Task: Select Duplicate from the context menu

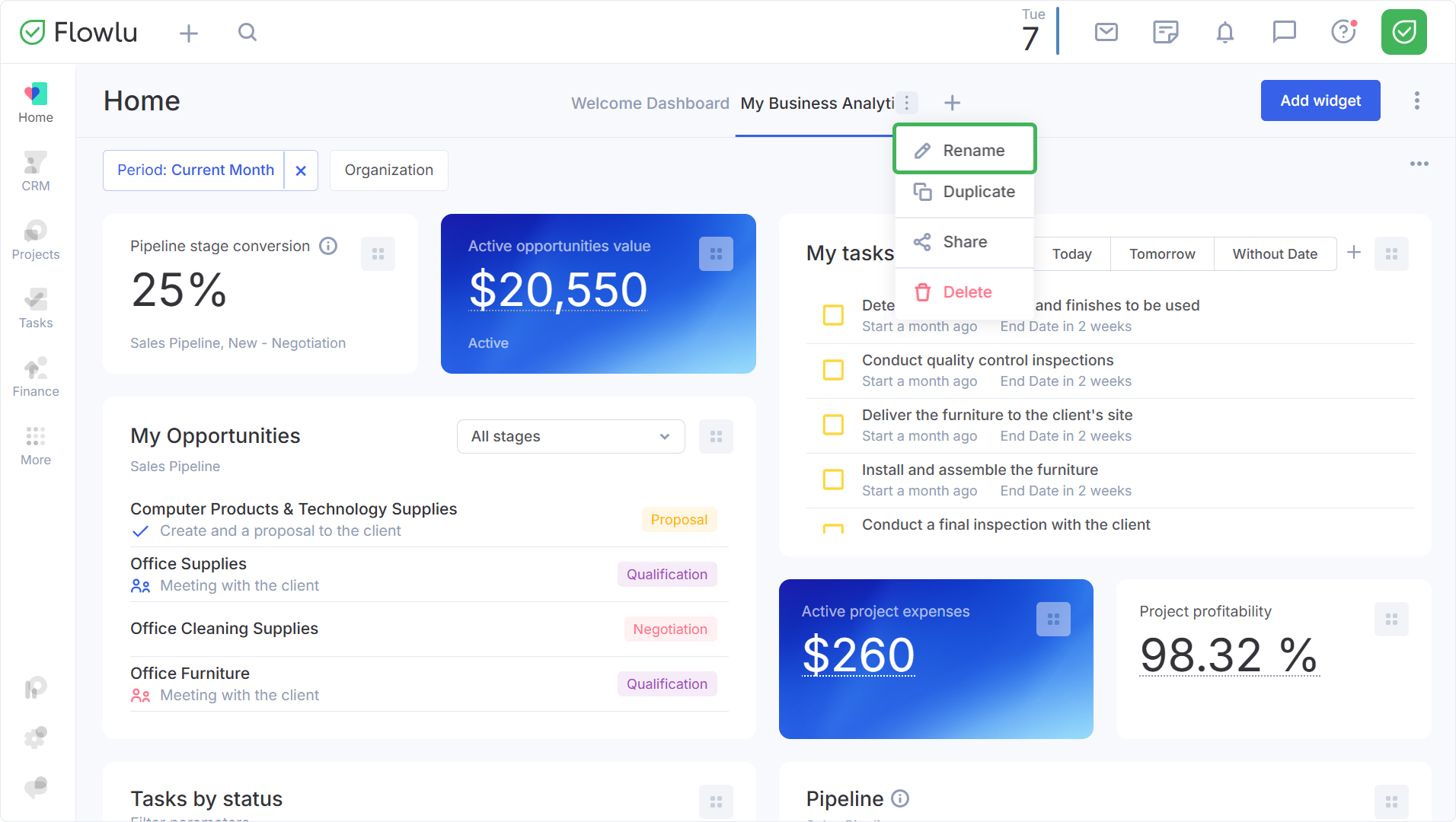Action: 965,192
